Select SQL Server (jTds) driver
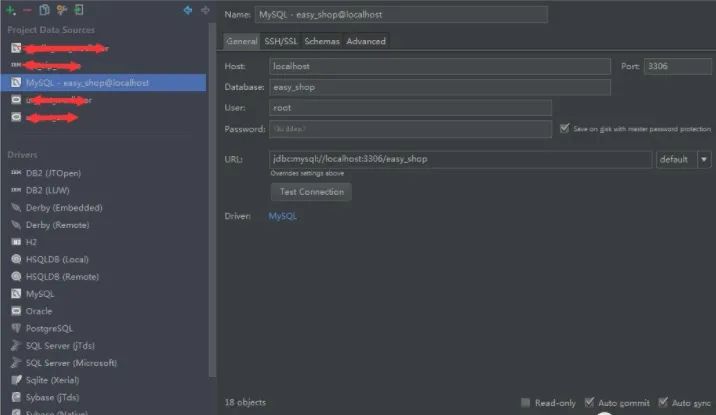Image resolution: width=716 pixels, height=415 pixels. pyautogui.click(x=60, y=346)
